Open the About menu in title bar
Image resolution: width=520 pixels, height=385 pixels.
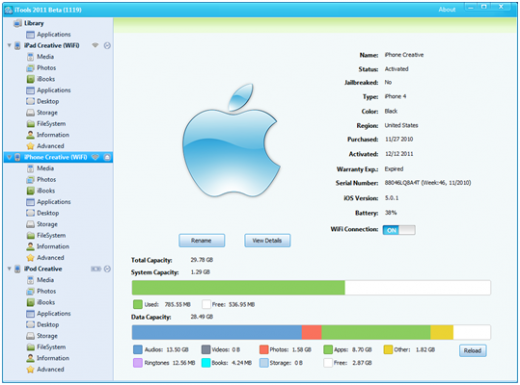(447, 10)
